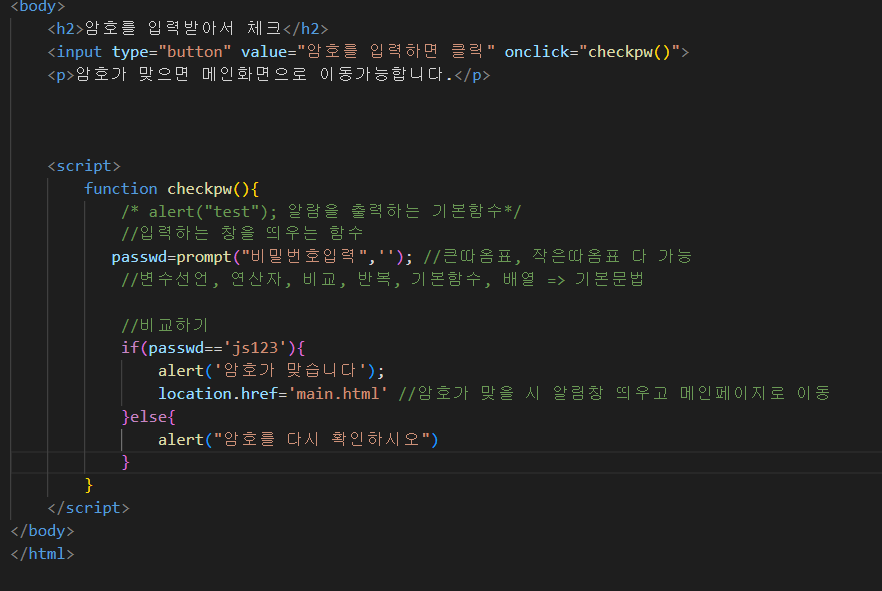882x591 pixels.
Task: Click the '}else{' line
Action: (x=148, y=417)
